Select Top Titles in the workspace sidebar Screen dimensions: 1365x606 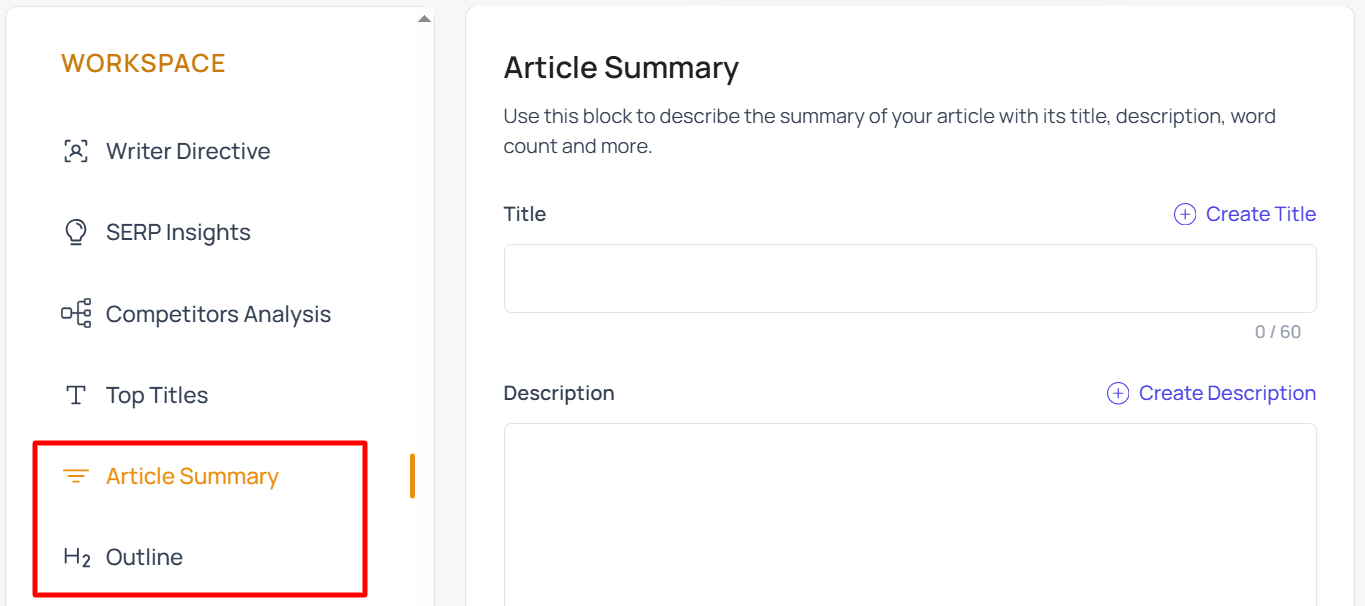pyautogui.click(x=157, y=395)
